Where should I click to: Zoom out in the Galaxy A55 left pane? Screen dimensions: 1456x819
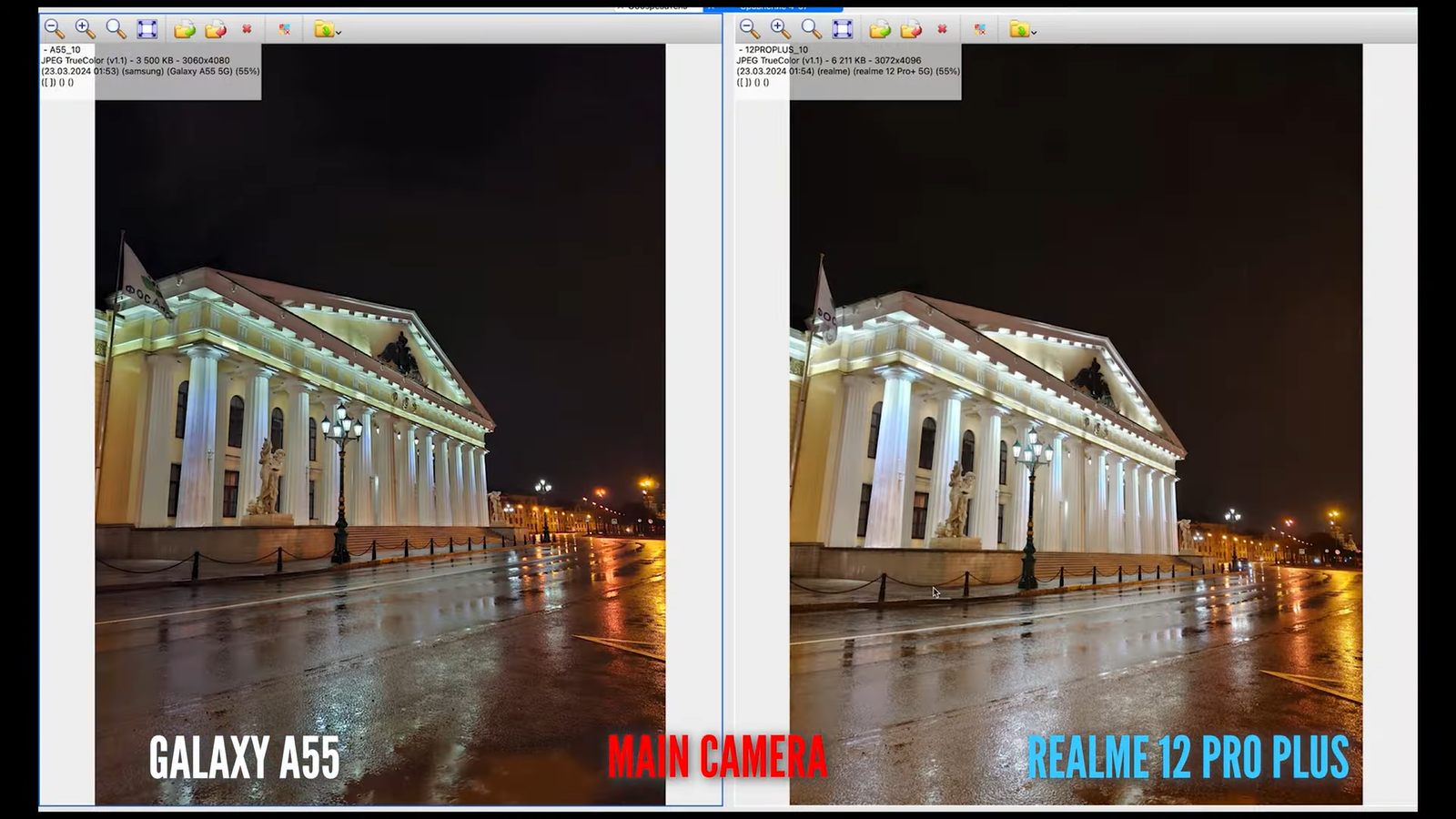pyautogui.click(x=55, y=29)
